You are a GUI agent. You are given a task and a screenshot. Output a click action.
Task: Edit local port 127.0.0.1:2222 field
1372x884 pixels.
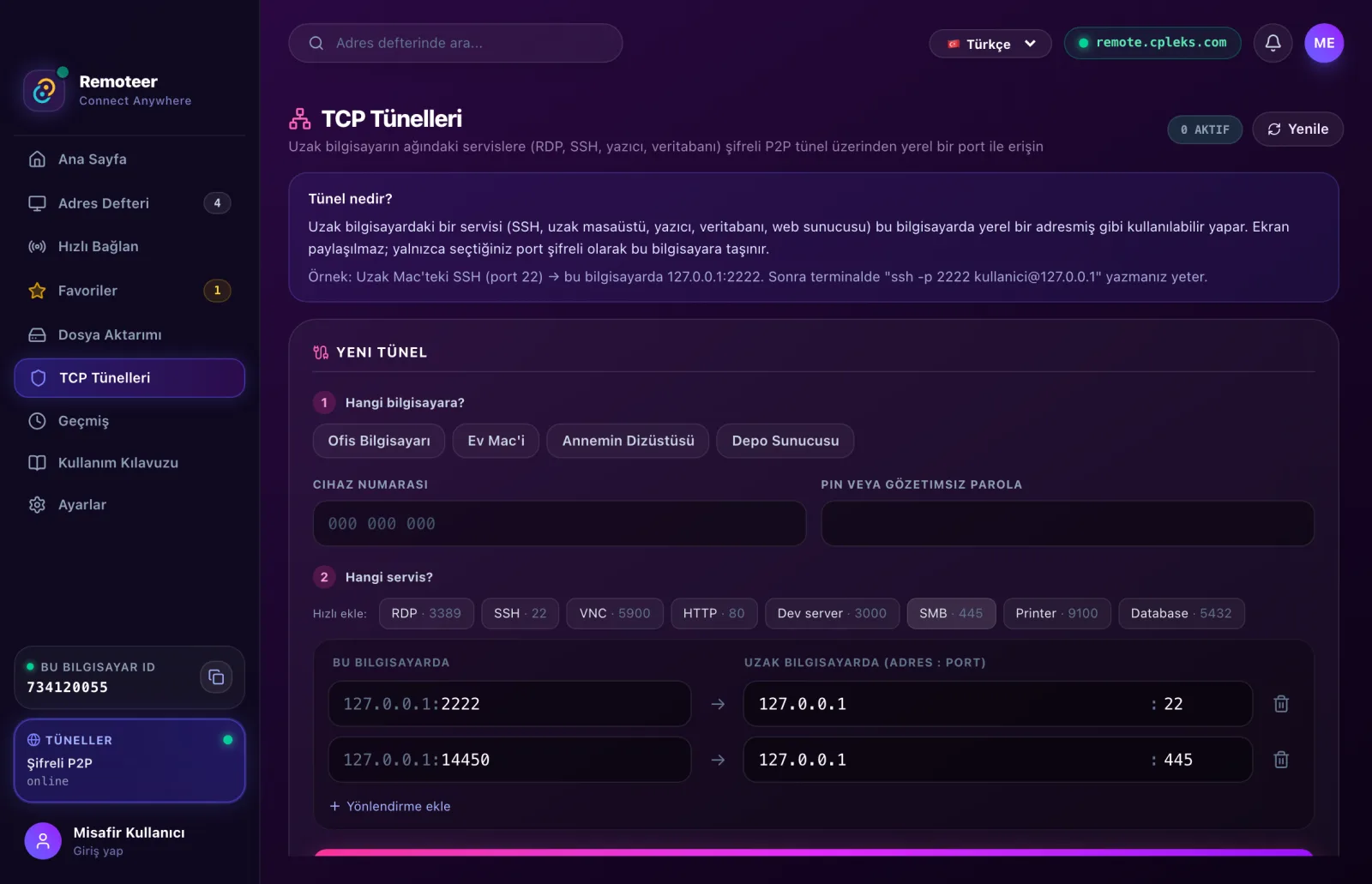pos(509,704)
